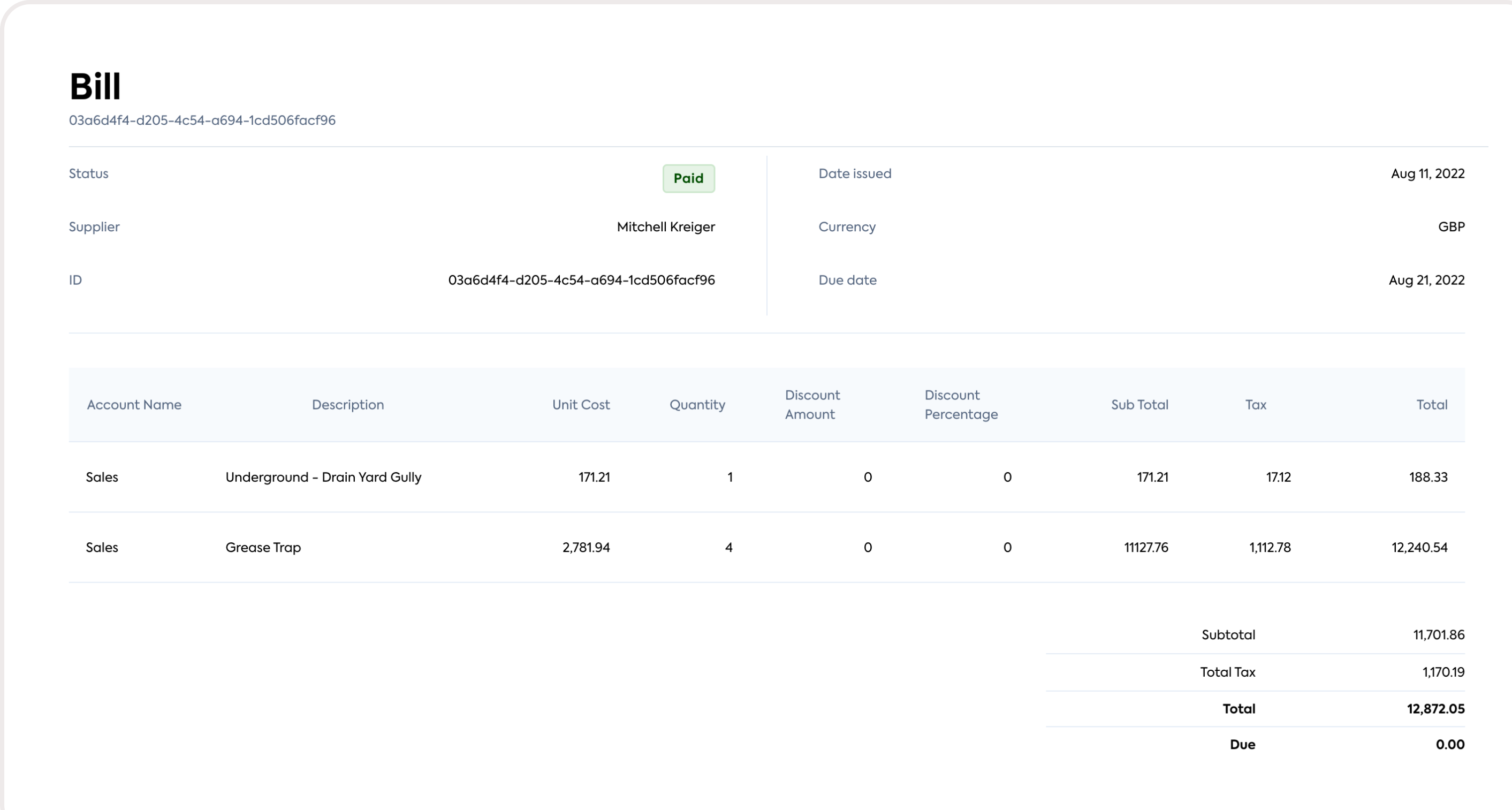
Task: Click the Aug 21, 2022 due date
Action: [x=1426, y=280]
